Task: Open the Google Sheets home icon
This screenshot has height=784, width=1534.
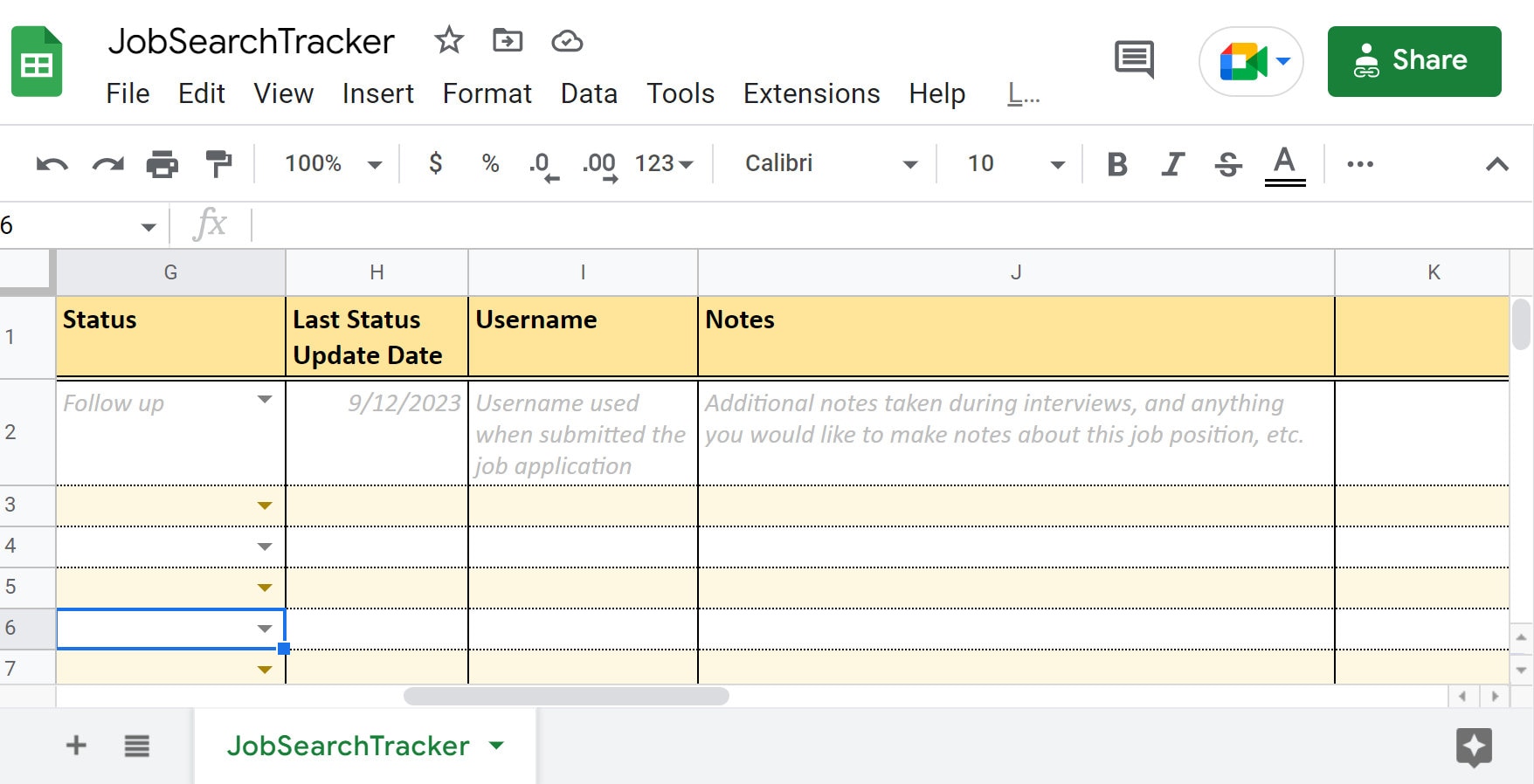Action: coord(37,61)
